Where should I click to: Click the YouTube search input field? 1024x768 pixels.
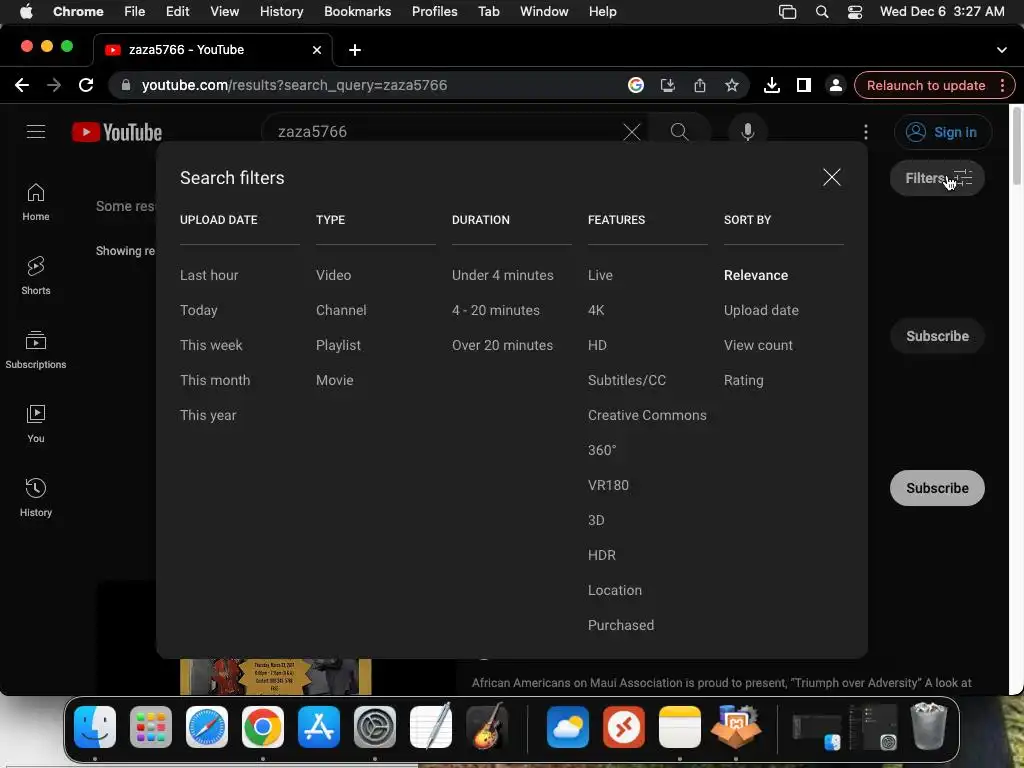pyautogui.click(x=444, y=132)
